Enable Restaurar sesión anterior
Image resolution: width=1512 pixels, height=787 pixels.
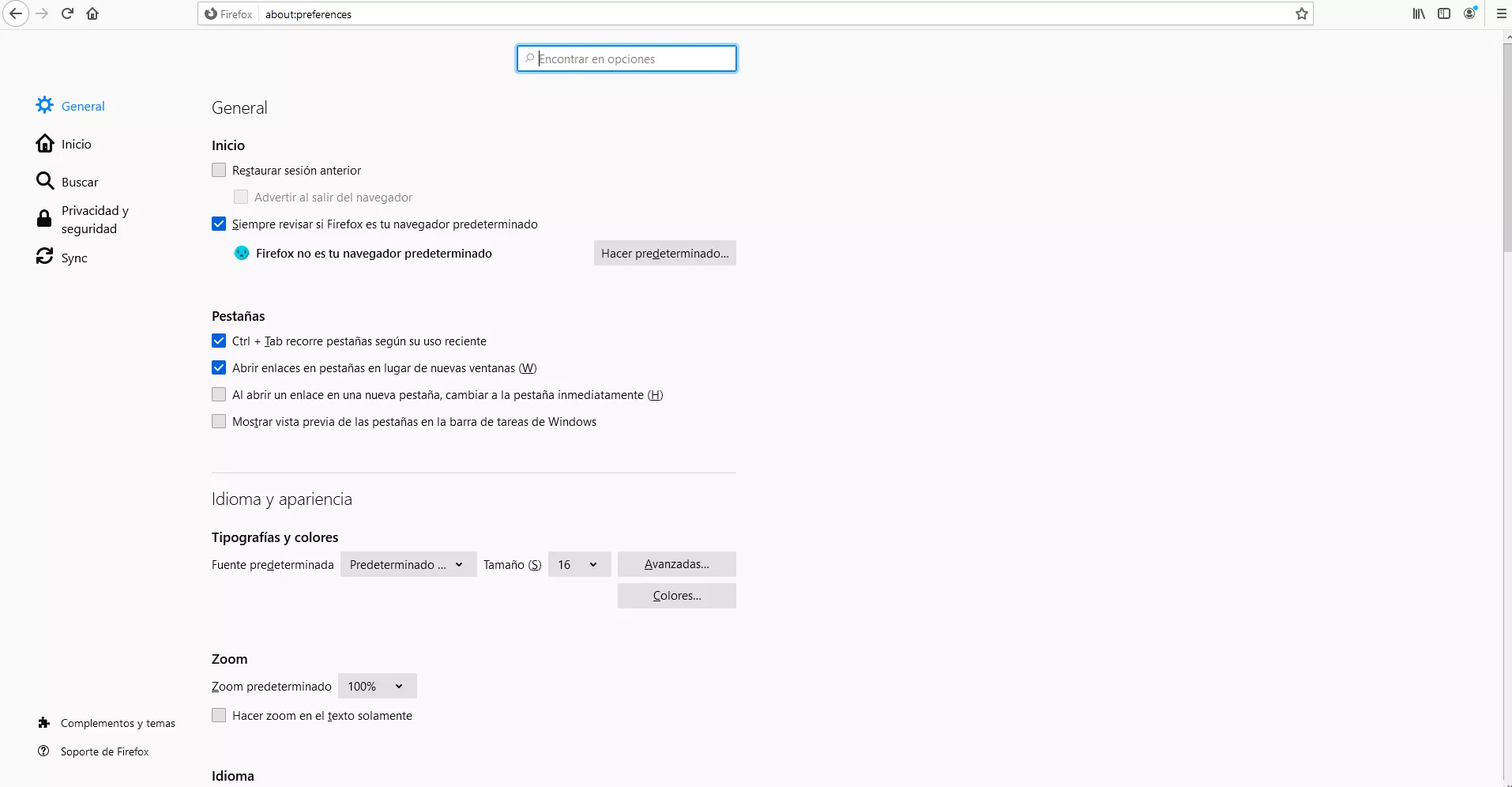[219, 170]
